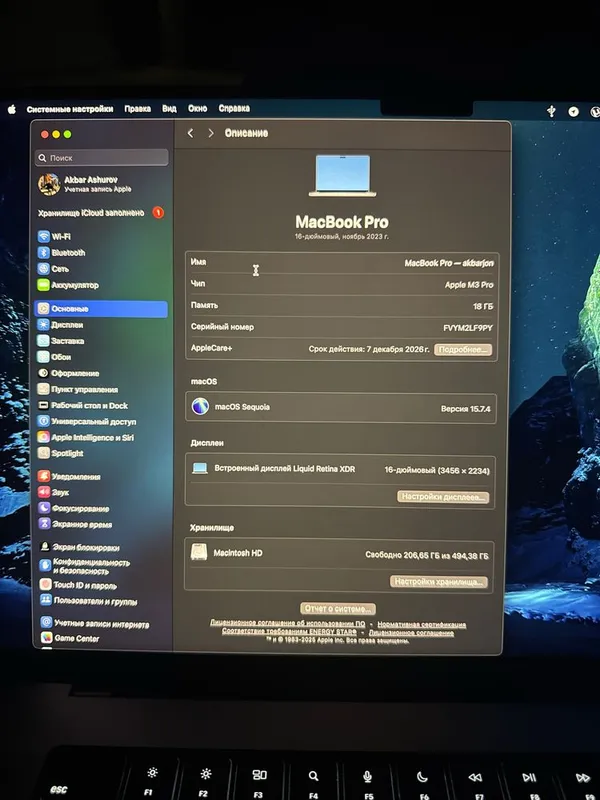The image size is (600, 800).
Task: Open Сеть network settings icon
Action: [x=43, y=268]
